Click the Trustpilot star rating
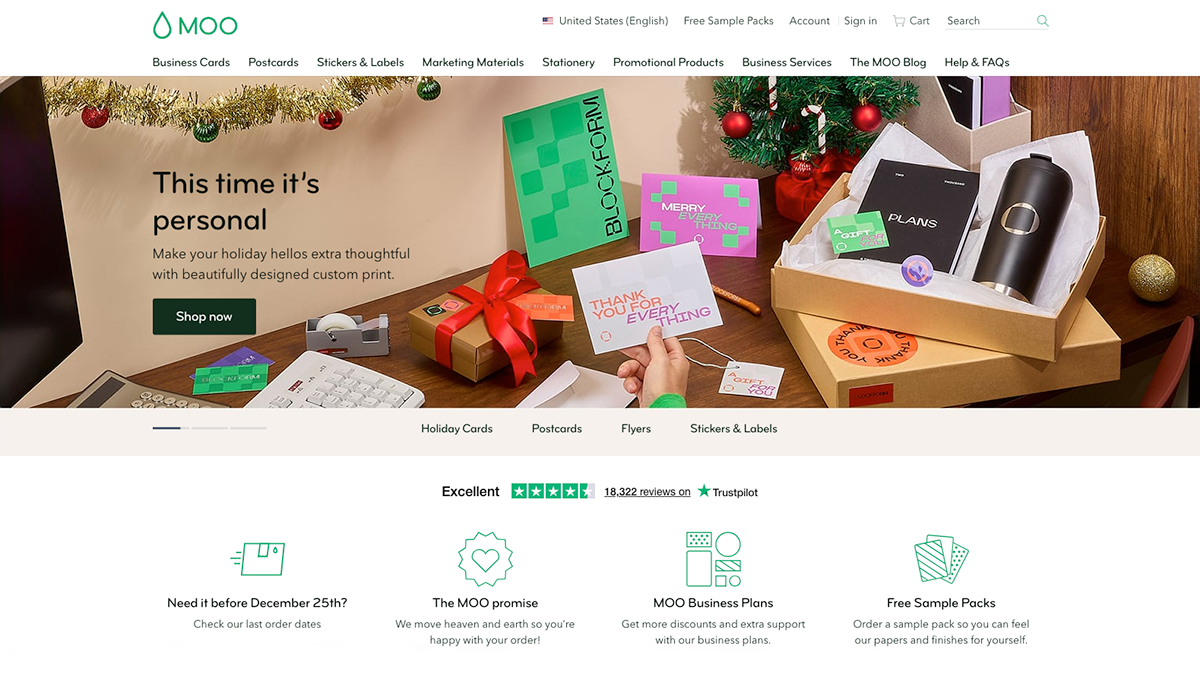Image resolution: width=1200 pixels, height=674 pixels. pos(553,491)
